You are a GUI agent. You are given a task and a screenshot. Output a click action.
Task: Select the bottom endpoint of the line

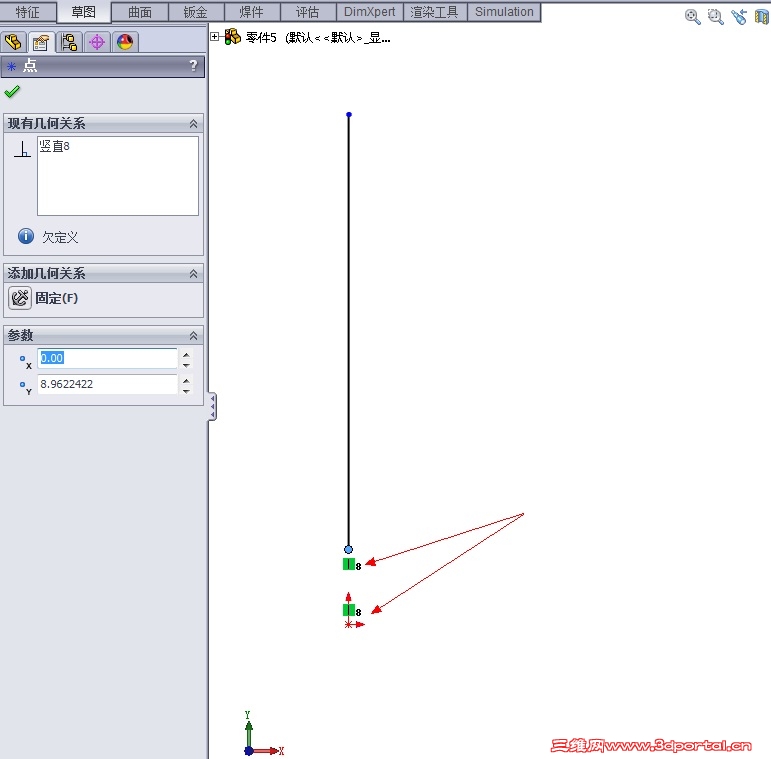pos(349,549)
